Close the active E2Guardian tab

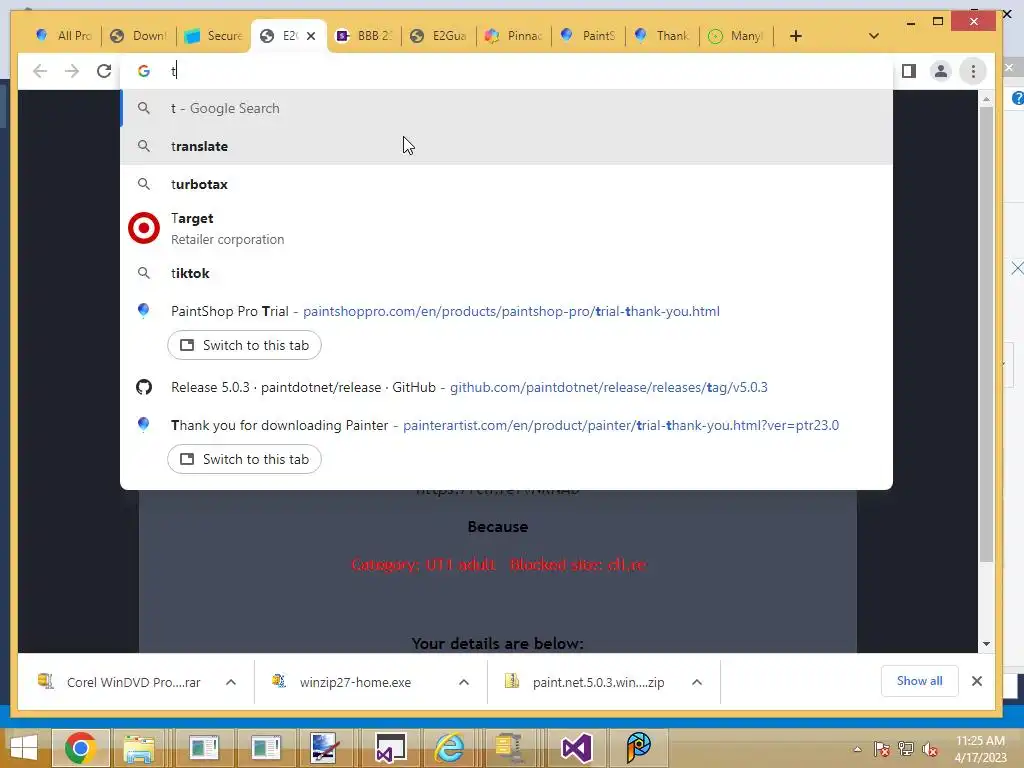pyautogui.click(x=311, y=36)
